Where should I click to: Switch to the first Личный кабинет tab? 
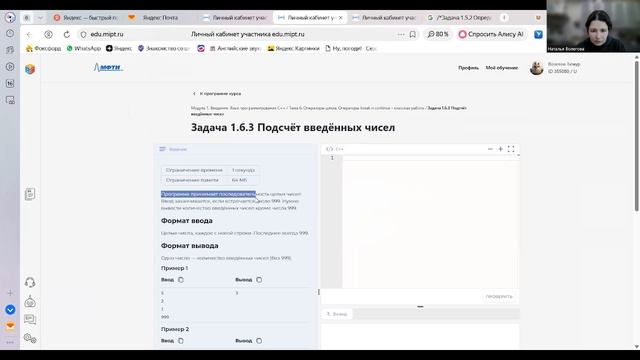236,18
